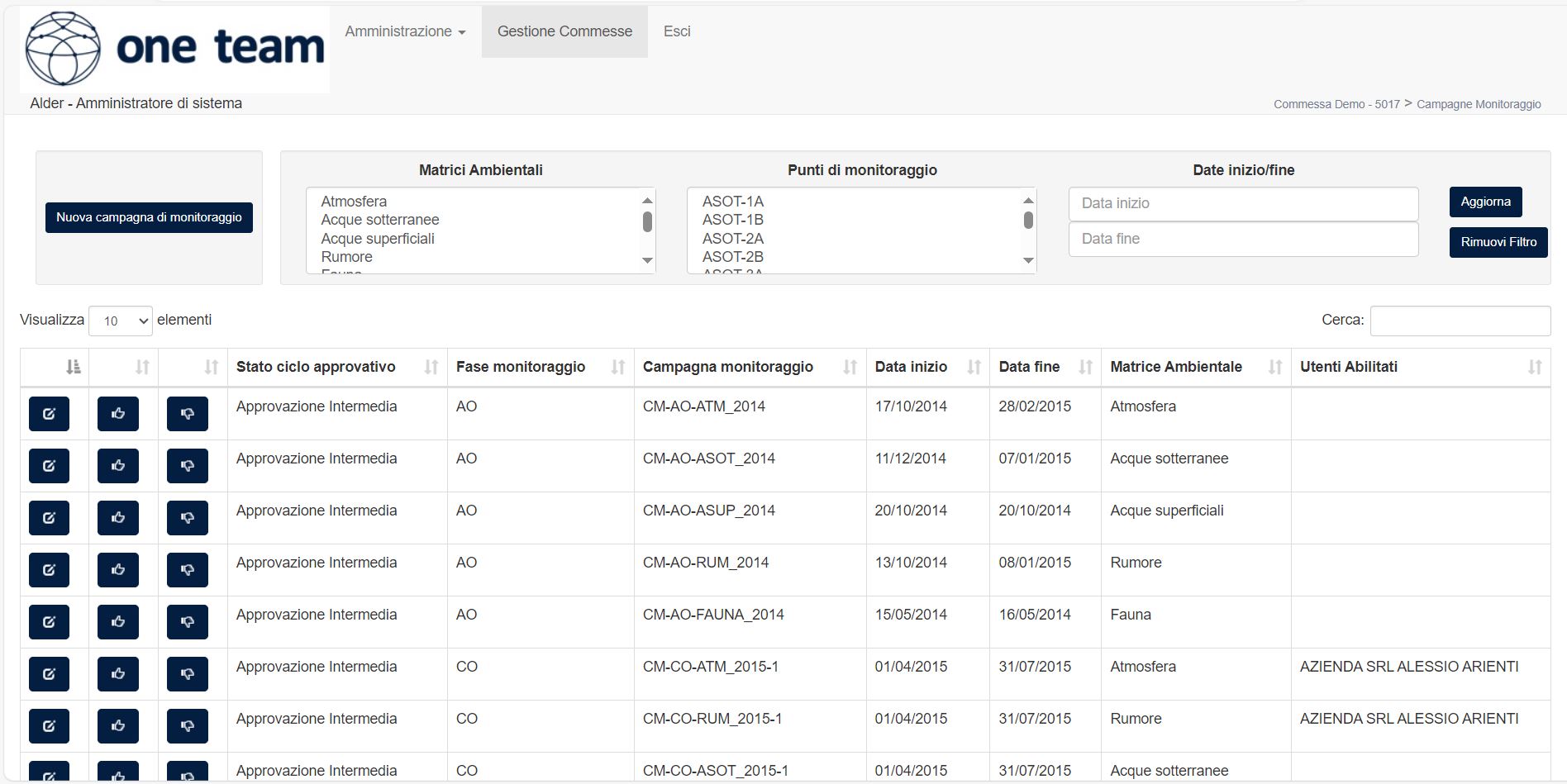Edit campaign CM-AO-ASOT_2014 row
The width and height of the screenshot is (1567, 784).
pyautogui.click(x=49, y=466)
